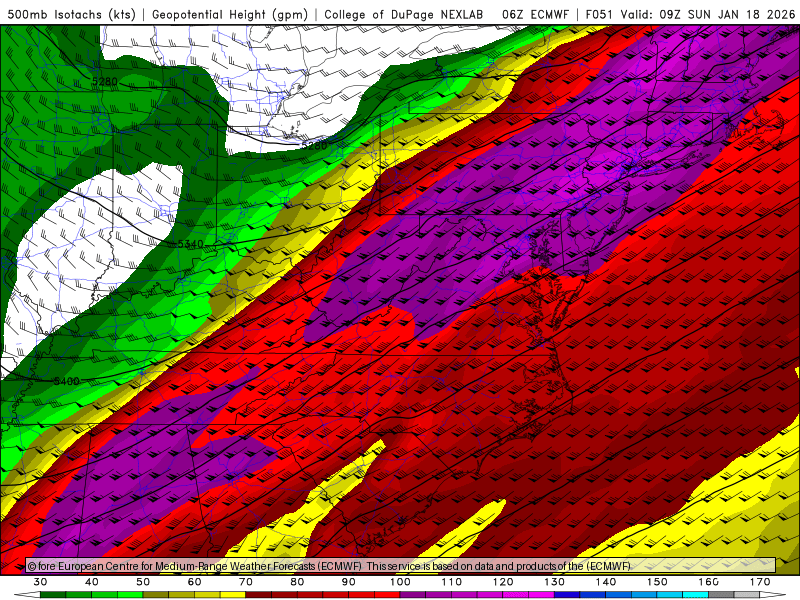The height and width of the screenshot is (600, 800).
Task: Click the right arrow end of the colorbar
Action: click(x=772, y=595)
